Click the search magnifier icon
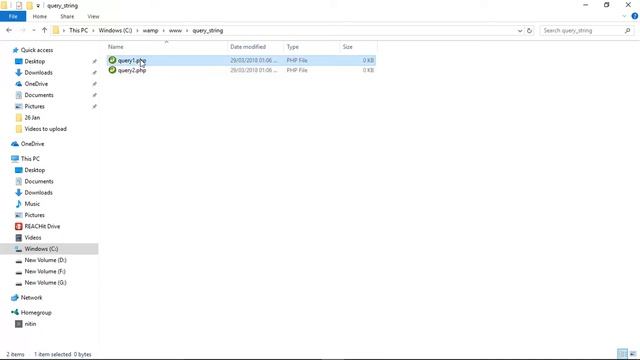The height and width of the screenshot is (360, 640). click(x=628, y=31)
